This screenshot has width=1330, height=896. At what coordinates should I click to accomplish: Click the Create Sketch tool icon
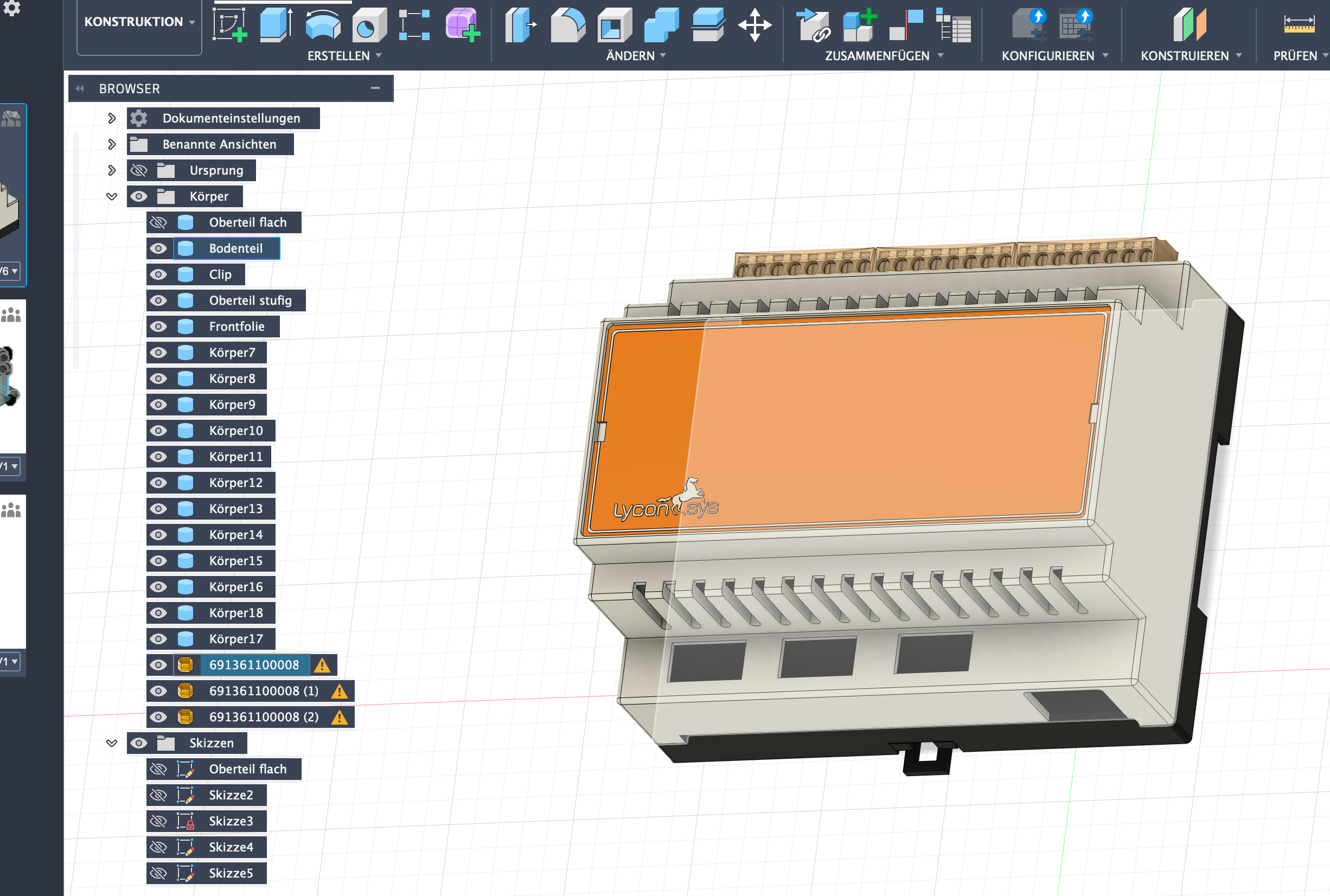click(229, 24)
